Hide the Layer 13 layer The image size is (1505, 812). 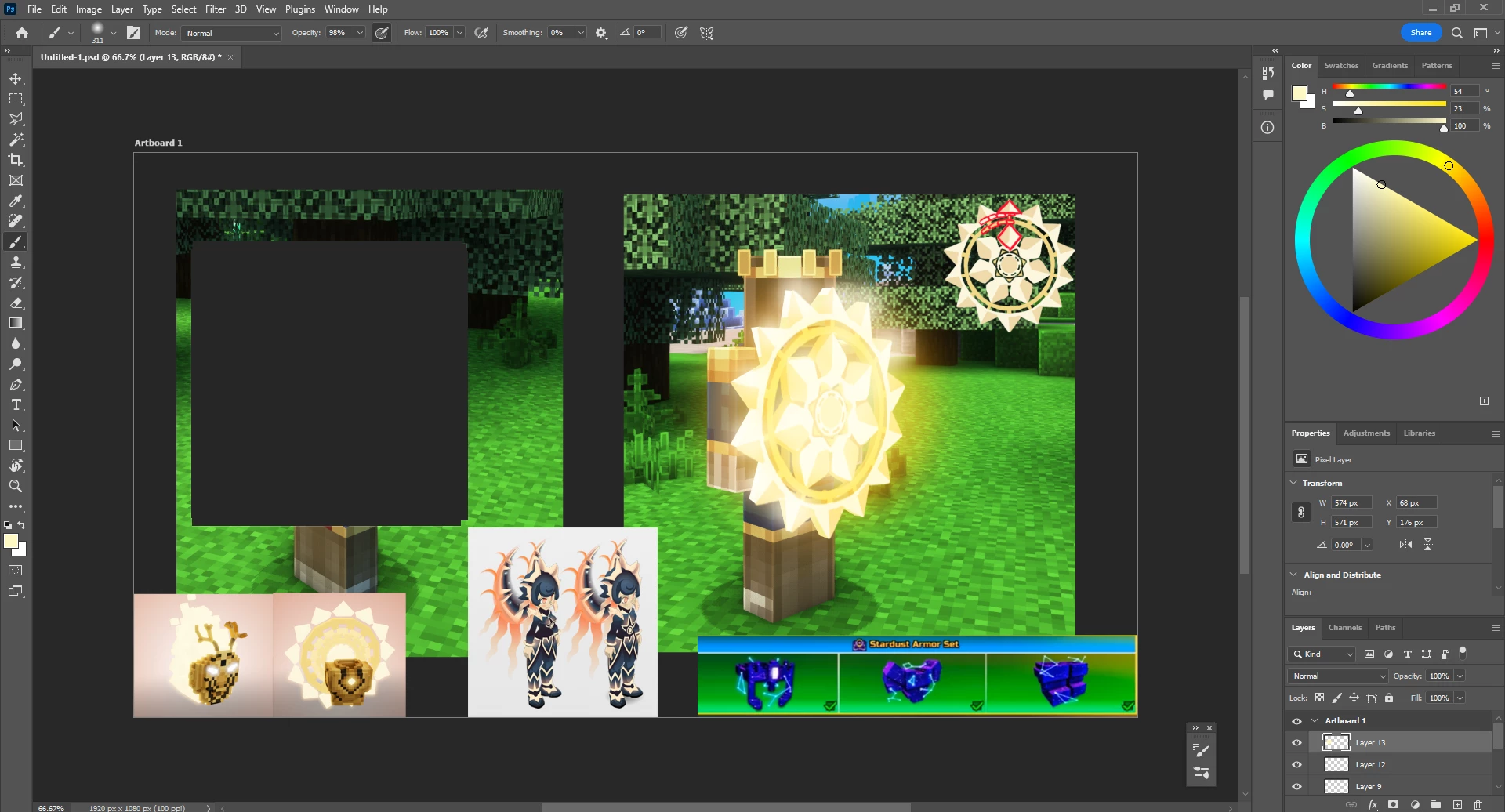[1297, 743]
